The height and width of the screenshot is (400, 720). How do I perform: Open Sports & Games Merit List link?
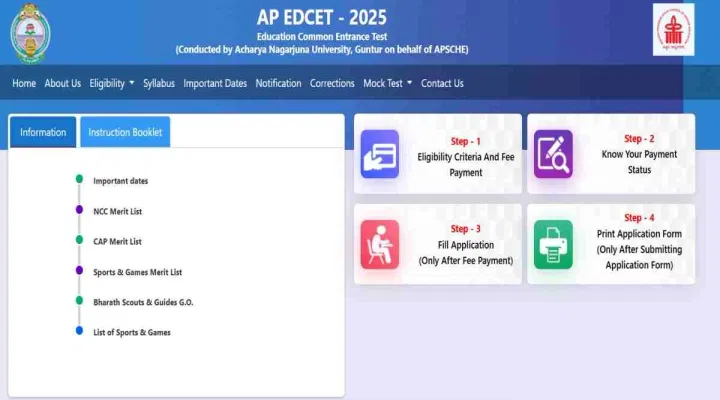(x=138, y=272)
